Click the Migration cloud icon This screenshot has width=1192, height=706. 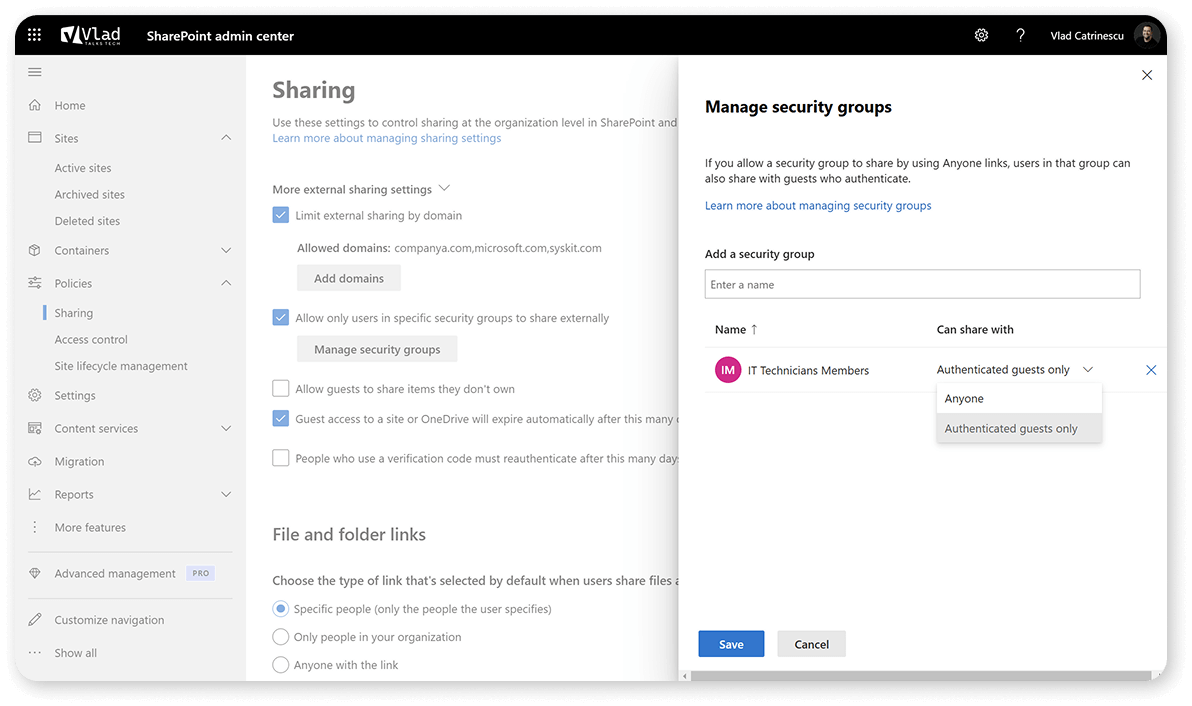click(34, 461)
